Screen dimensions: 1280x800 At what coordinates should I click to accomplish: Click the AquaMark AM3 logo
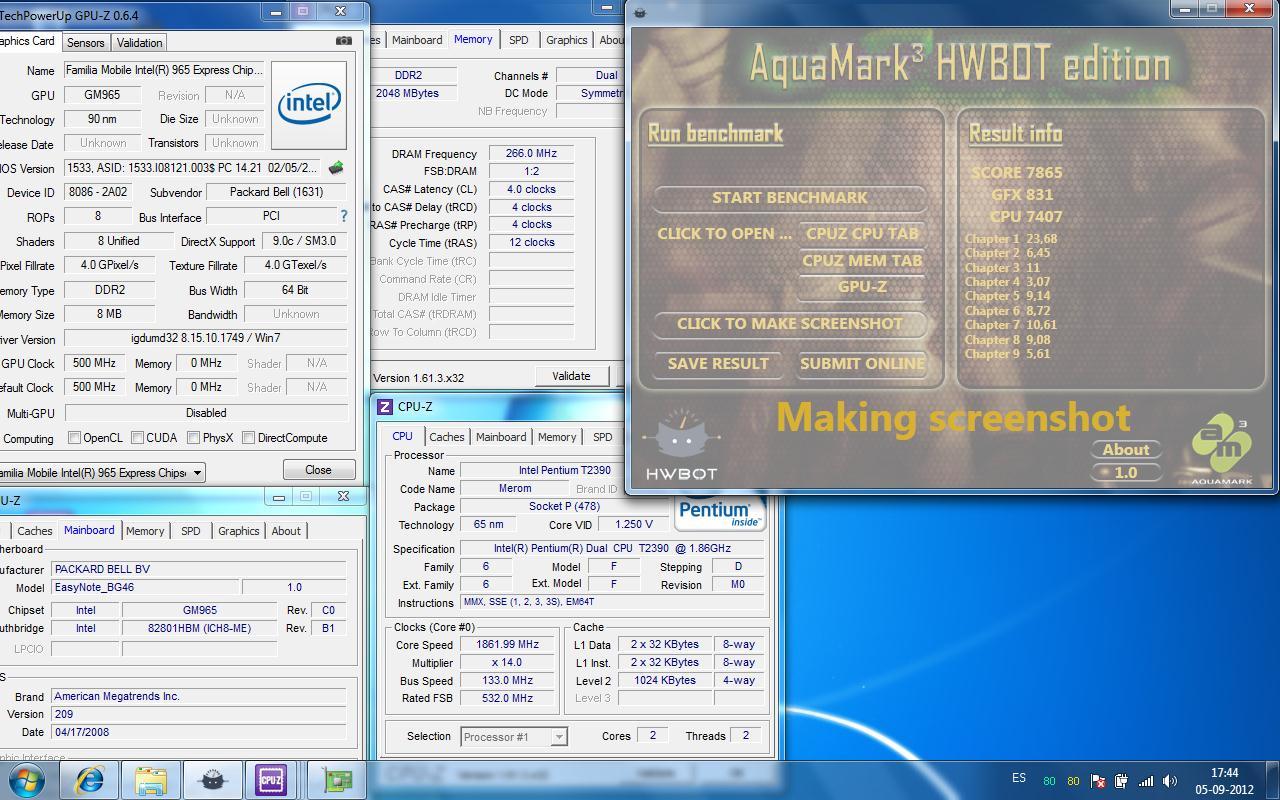[x=1221, y=448]
